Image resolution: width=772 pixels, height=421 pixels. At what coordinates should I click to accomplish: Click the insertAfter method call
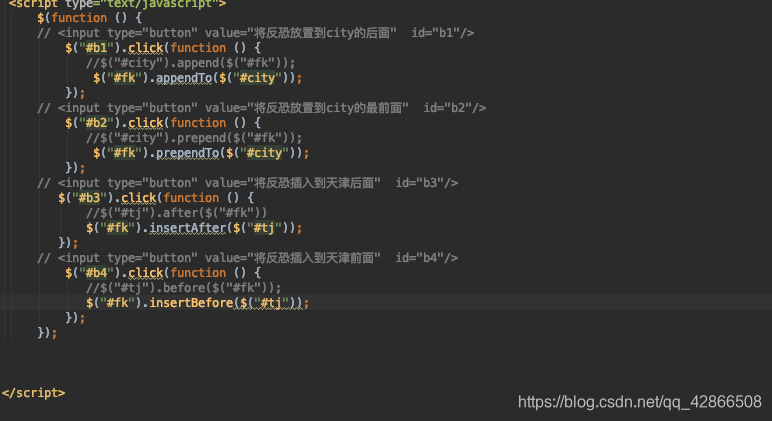(x=188, y=227)
